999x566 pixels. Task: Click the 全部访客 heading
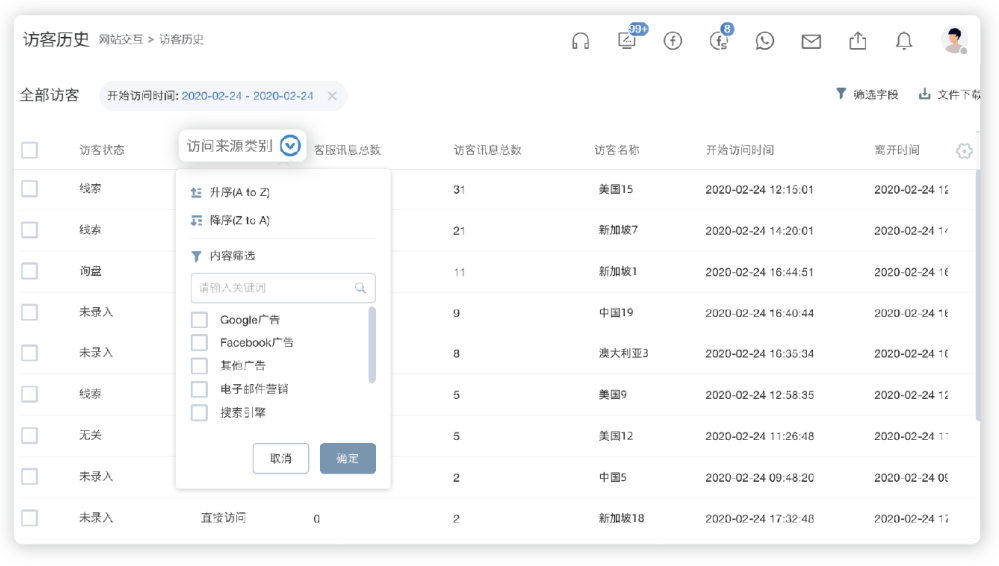tap(50, 96)
